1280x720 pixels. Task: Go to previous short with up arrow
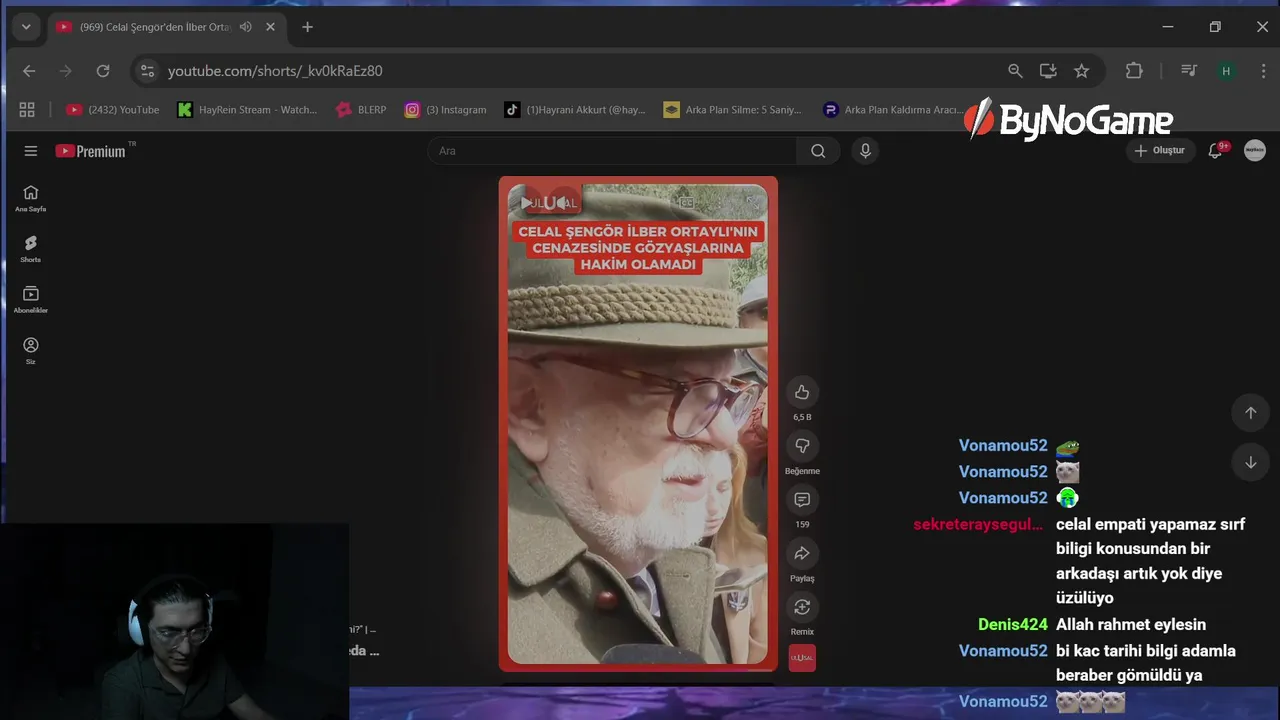[x=1250, y=413]
